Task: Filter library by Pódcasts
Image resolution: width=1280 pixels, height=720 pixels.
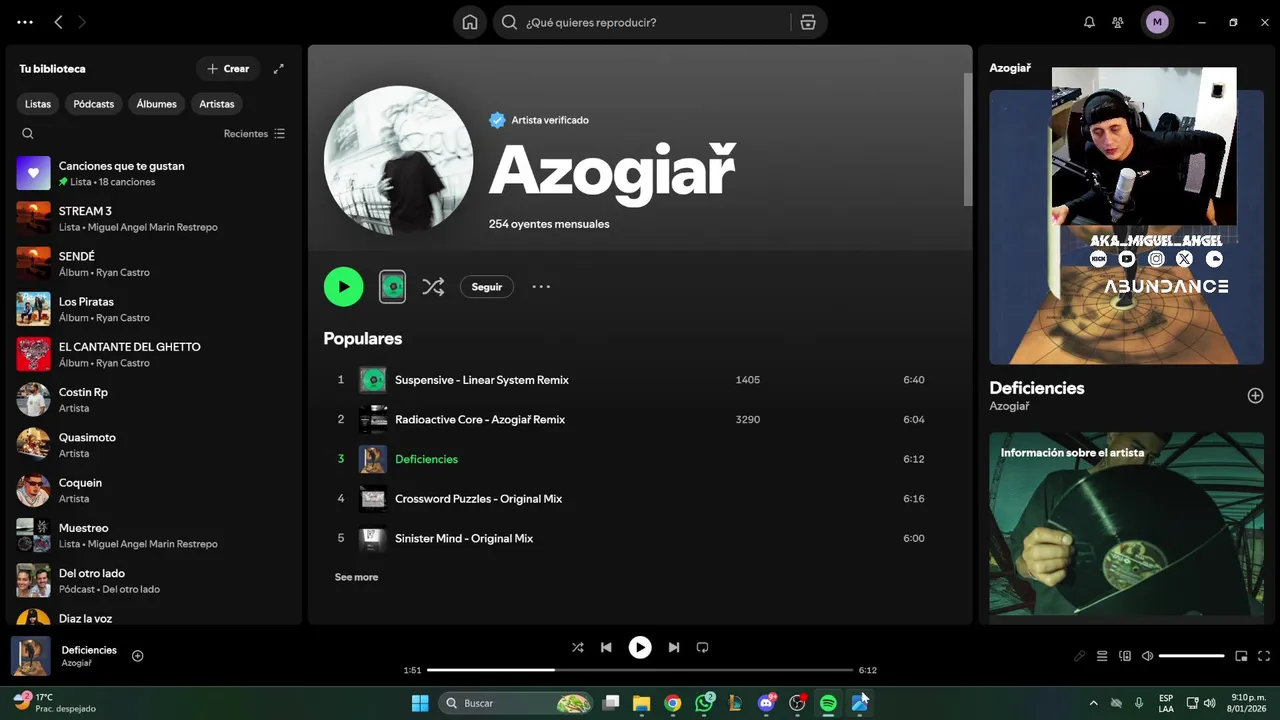Action: [x=94, y=104]
